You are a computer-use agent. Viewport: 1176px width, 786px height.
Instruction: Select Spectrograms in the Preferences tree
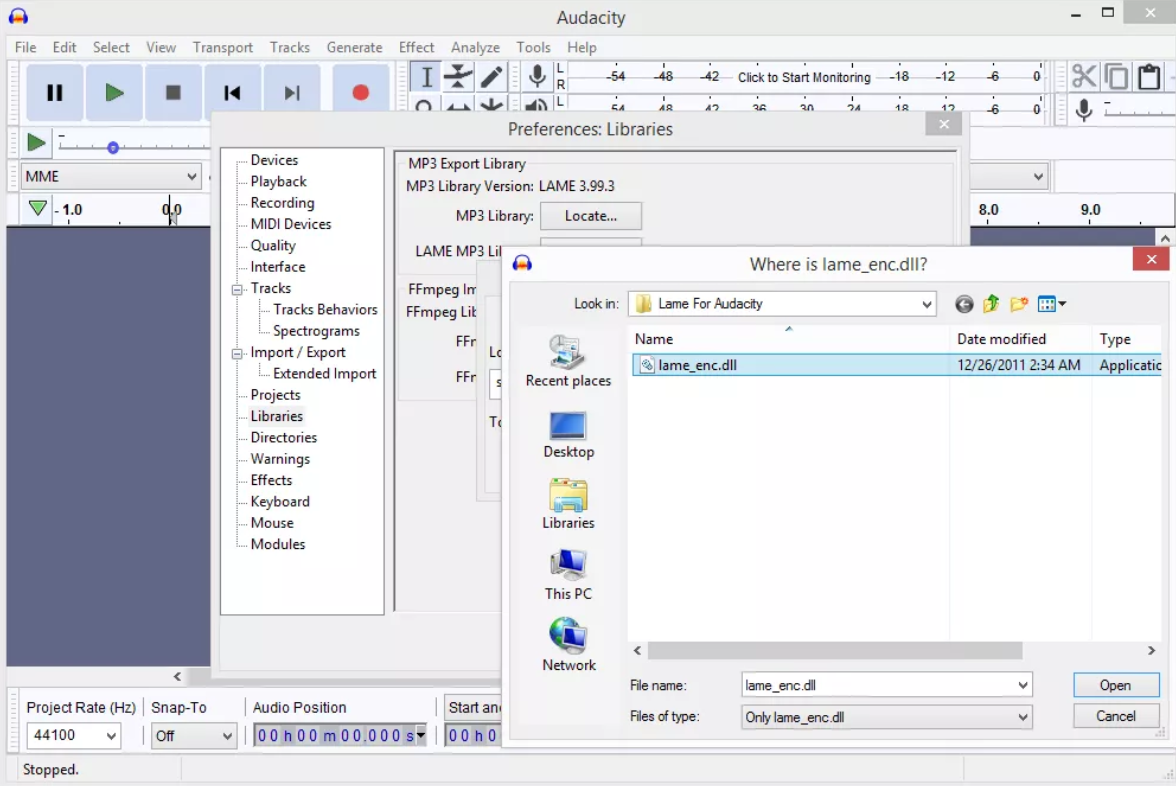tap(316, 332)
